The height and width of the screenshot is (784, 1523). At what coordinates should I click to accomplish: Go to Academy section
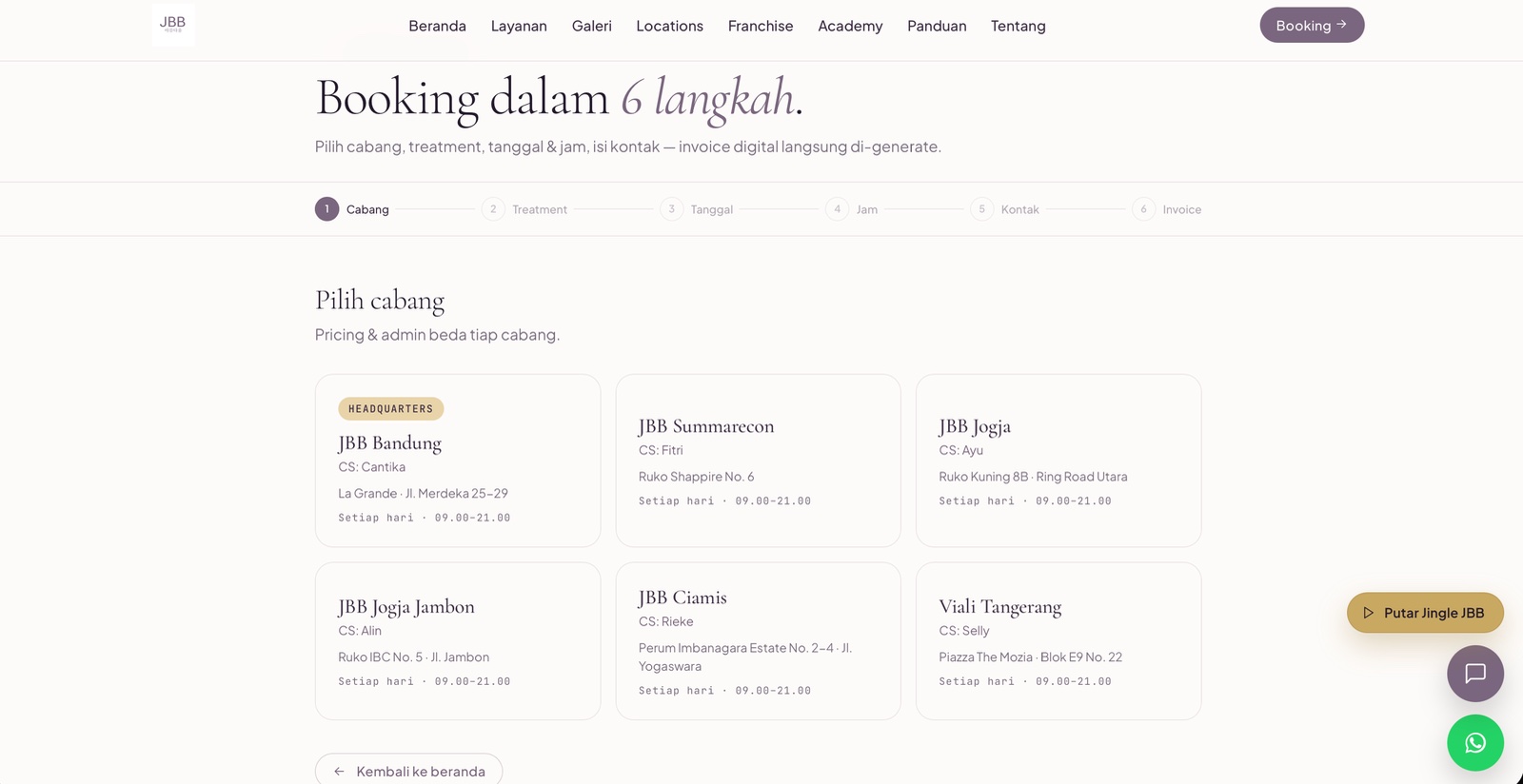coord(850,26)
